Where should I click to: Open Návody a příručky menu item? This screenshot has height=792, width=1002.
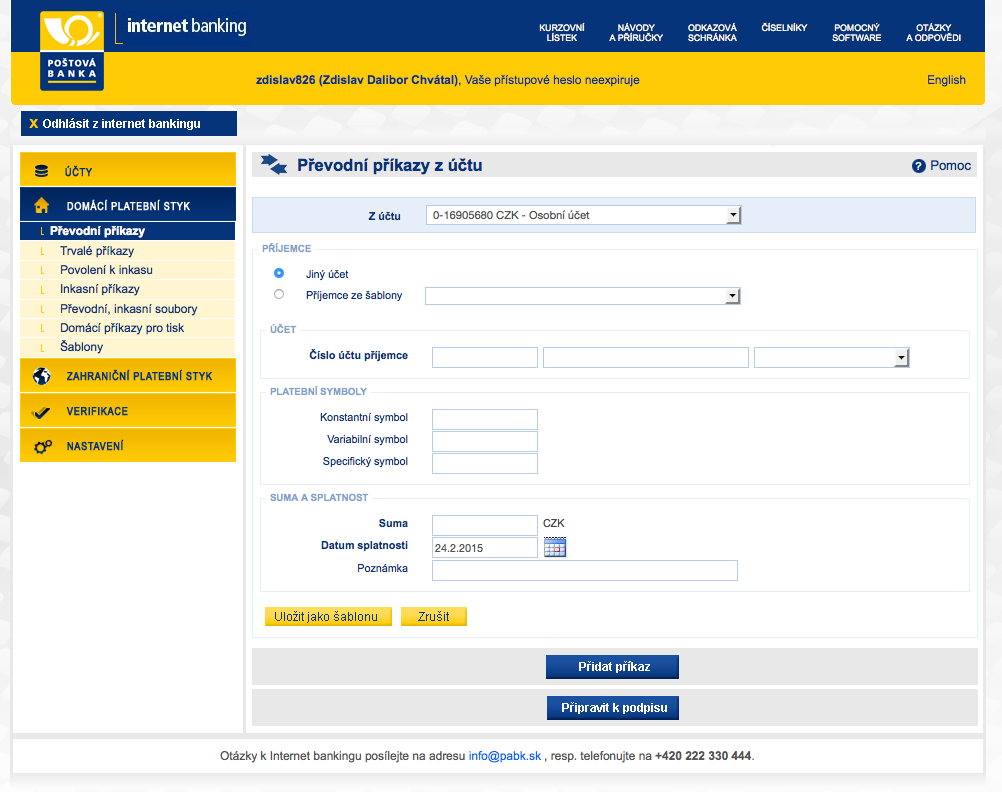point(636,33)
